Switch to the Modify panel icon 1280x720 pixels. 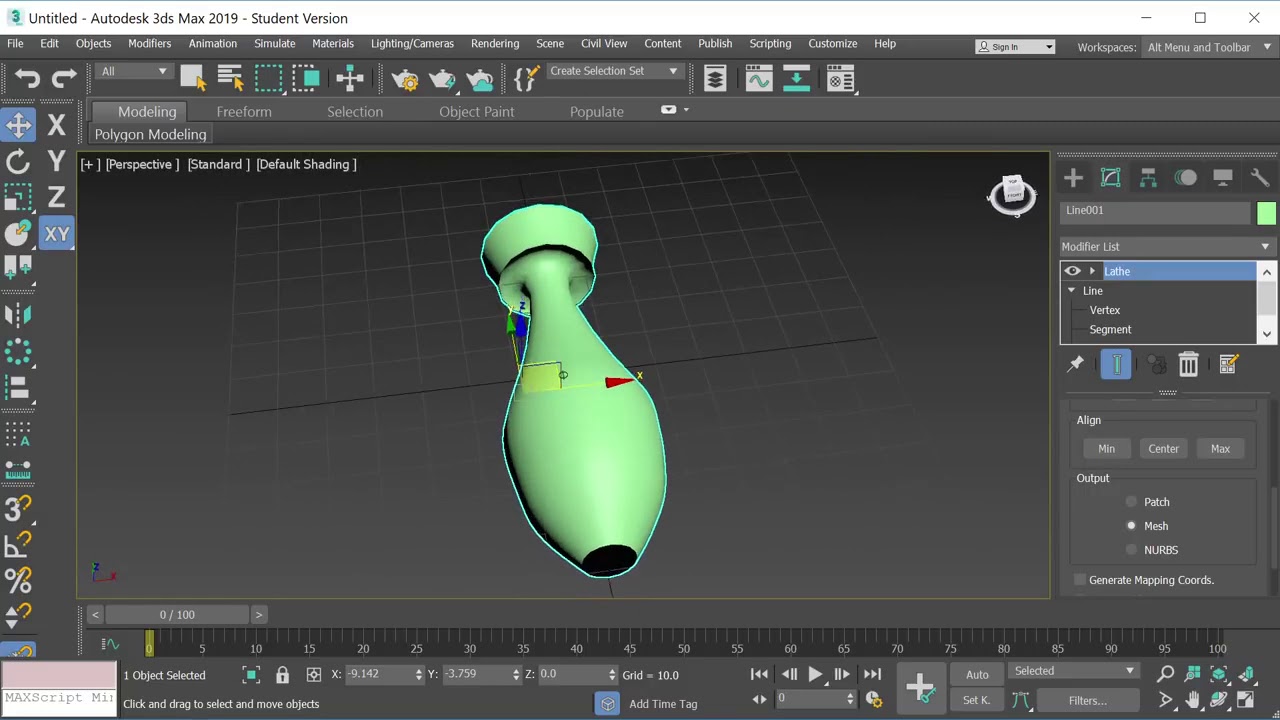coord(1110,178)
